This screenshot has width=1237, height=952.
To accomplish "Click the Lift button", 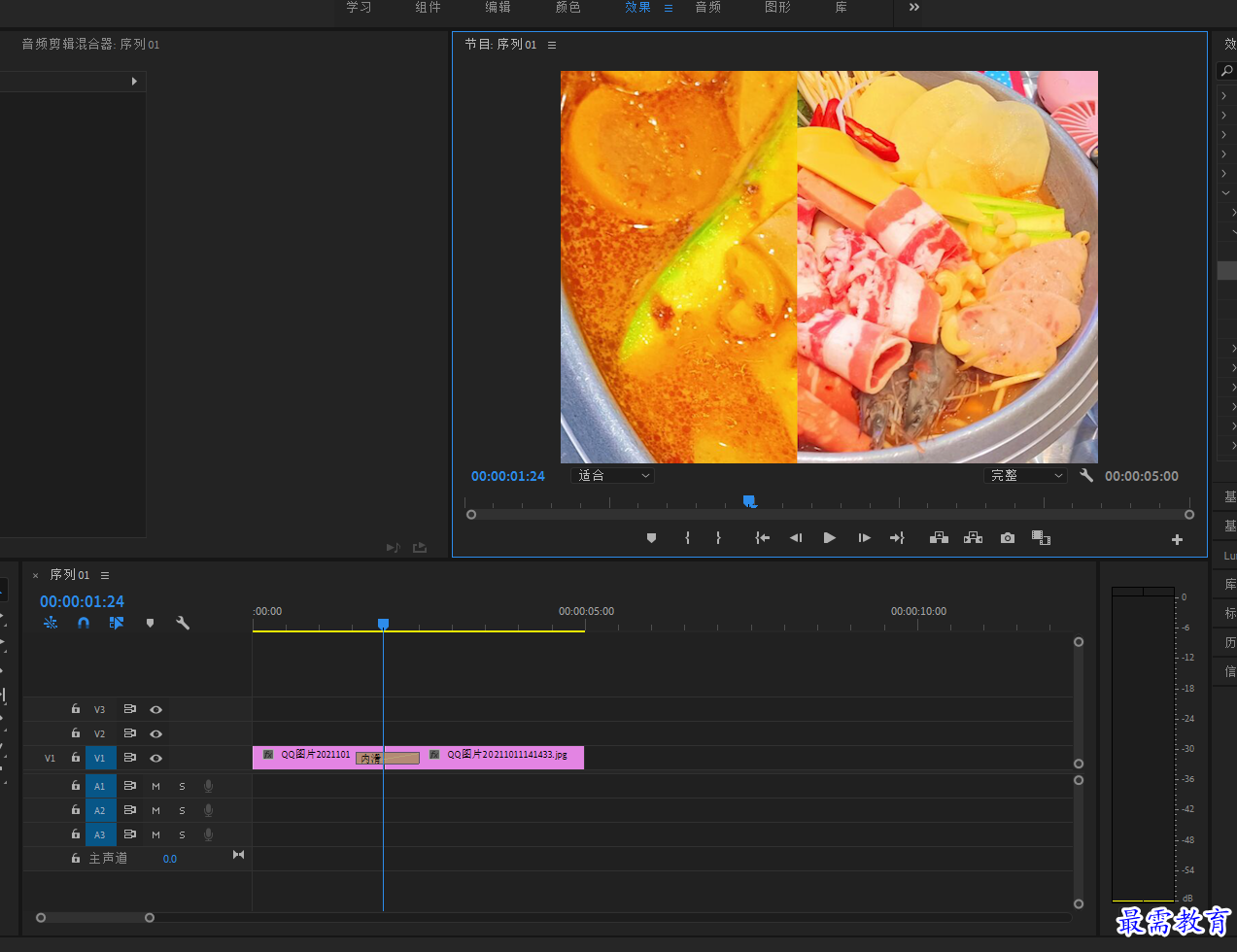I will (939, 538).
